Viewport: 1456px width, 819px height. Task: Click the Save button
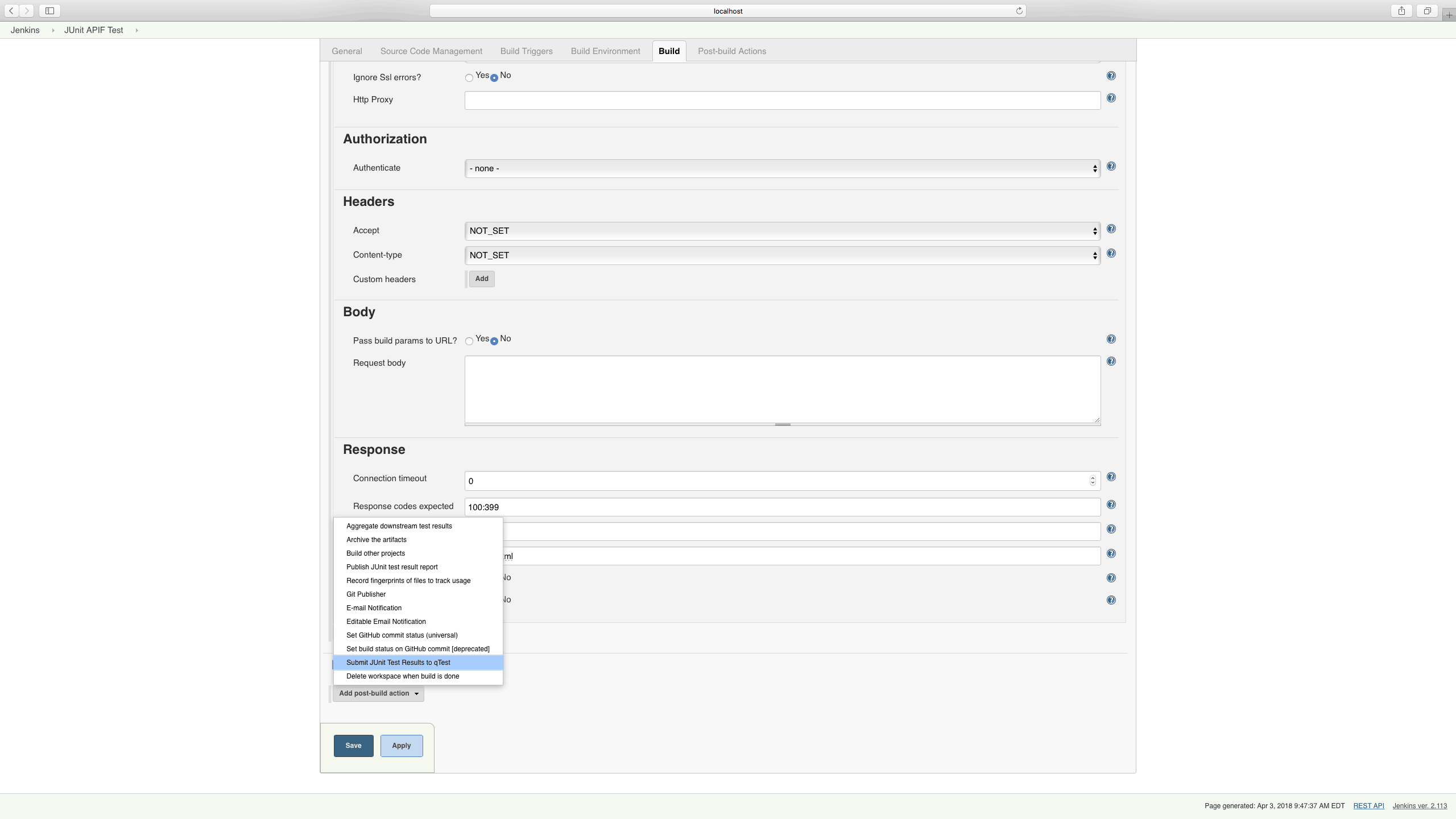click(x=353, y=746)
